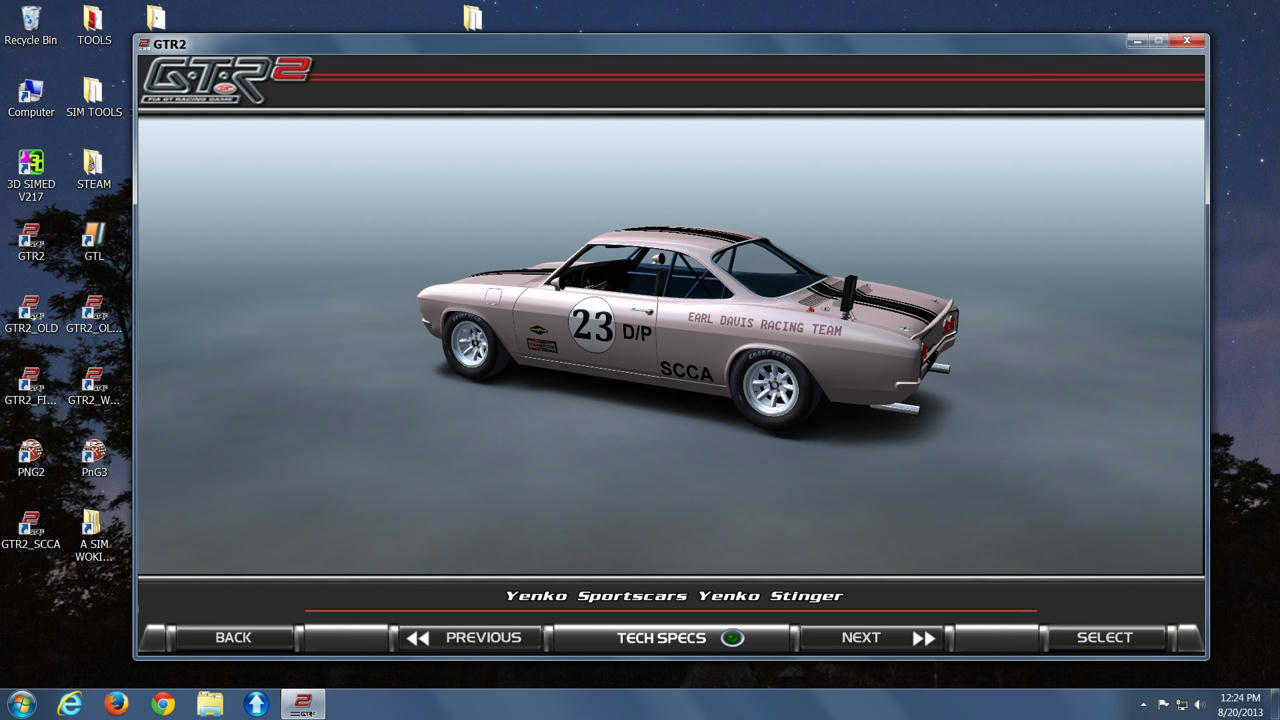
Task: Open the TOOLS folder on desktop
Action: [94, 26]
